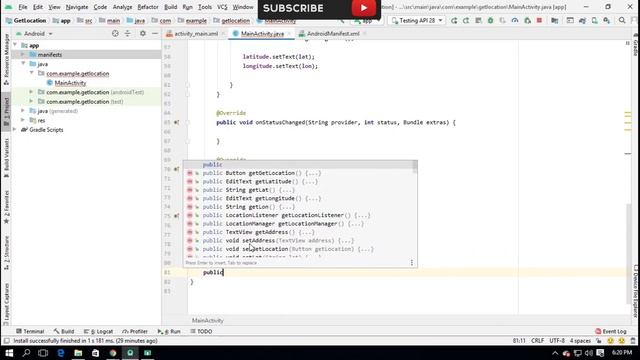
Task: Open the Testing API 28 device dropdown
Action: click(416, 20)
